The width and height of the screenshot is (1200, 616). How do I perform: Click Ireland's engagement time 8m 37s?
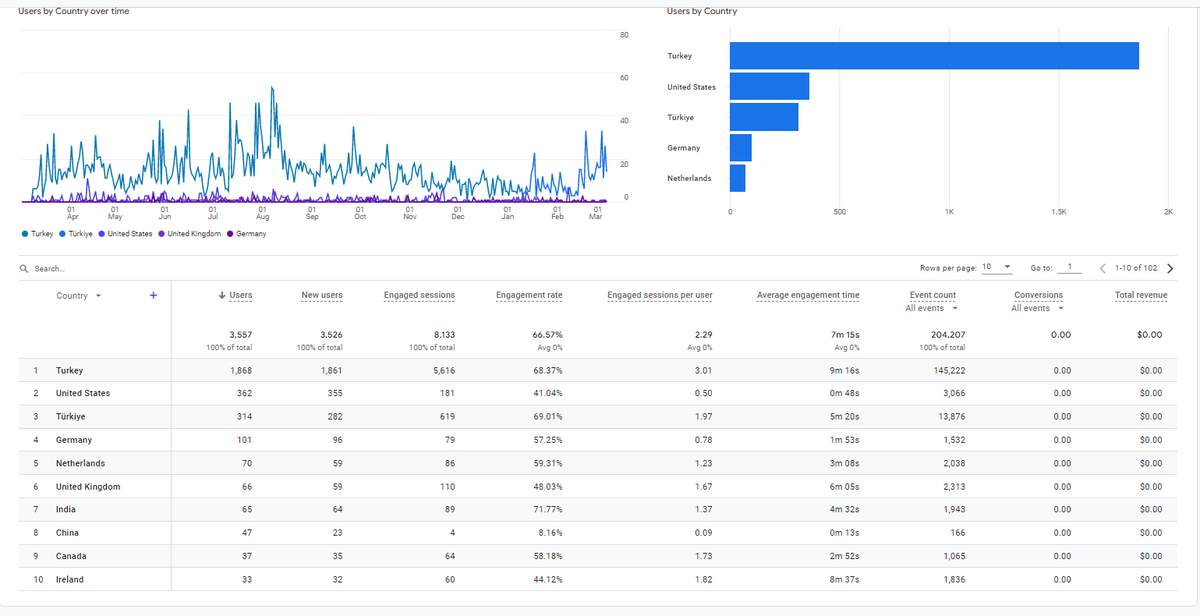pyautogui.click(x=845, y=580)
